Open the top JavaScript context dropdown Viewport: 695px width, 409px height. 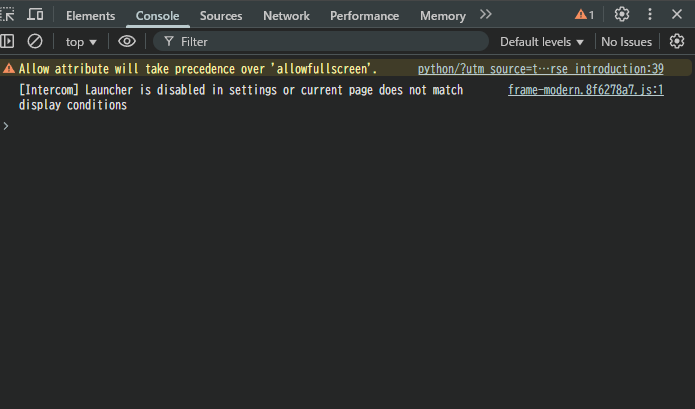(81, 42)
